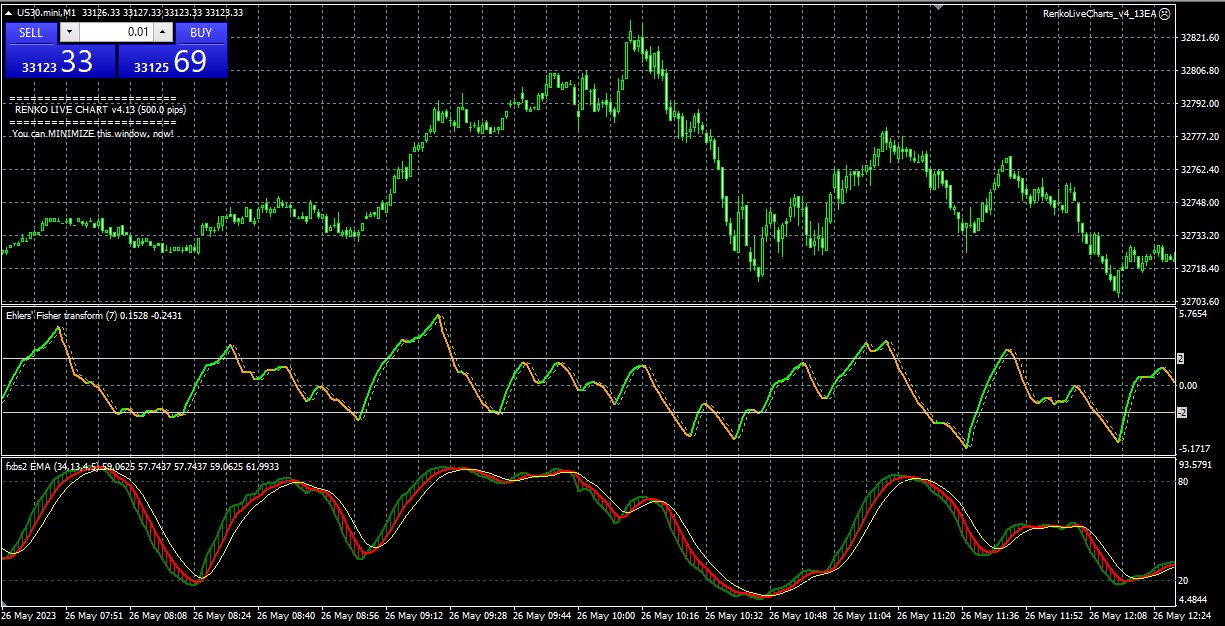The image size is (1225, 626).
Task: Click the fxbs2 level 20 label
Action: (x=1184, y=581)
